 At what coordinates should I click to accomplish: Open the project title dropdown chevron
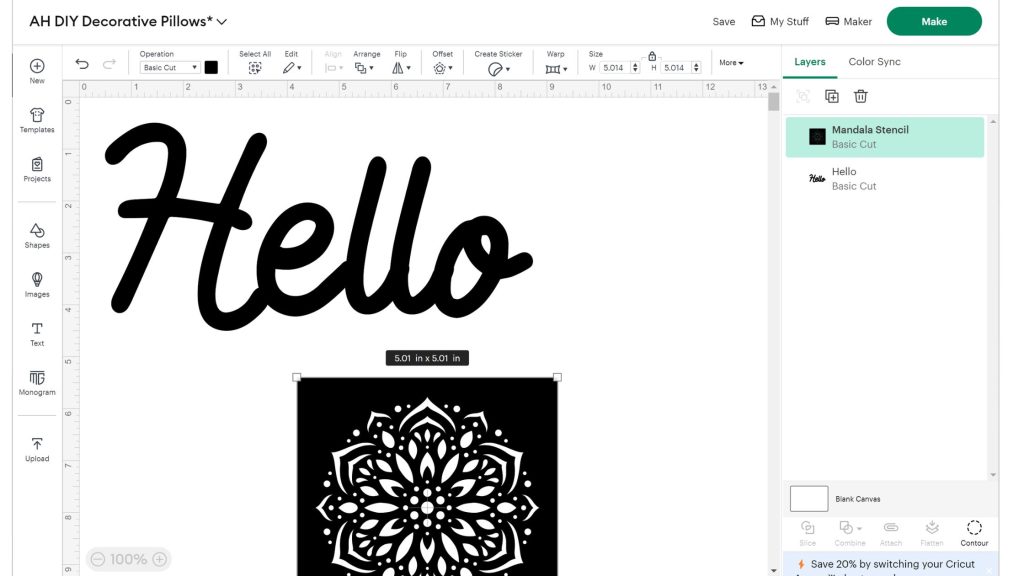222,22
